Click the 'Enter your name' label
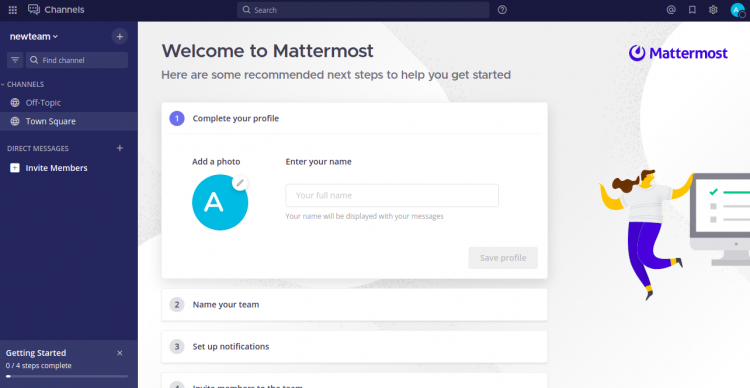 click(x=319, y=162)
